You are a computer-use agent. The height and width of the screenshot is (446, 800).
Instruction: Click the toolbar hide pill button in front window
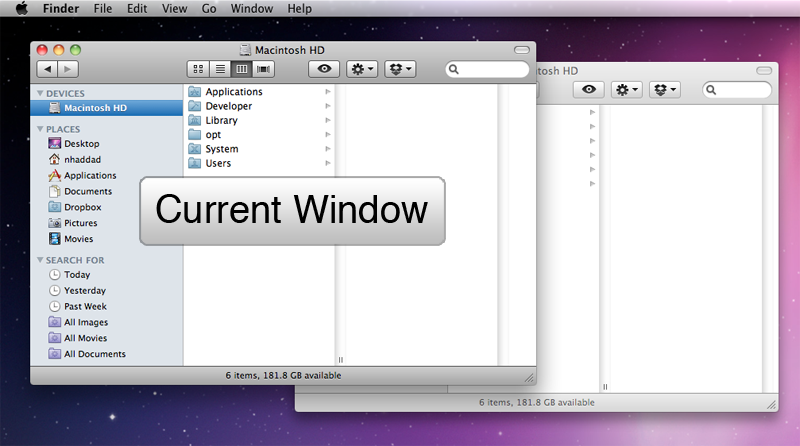pos(521,49)
